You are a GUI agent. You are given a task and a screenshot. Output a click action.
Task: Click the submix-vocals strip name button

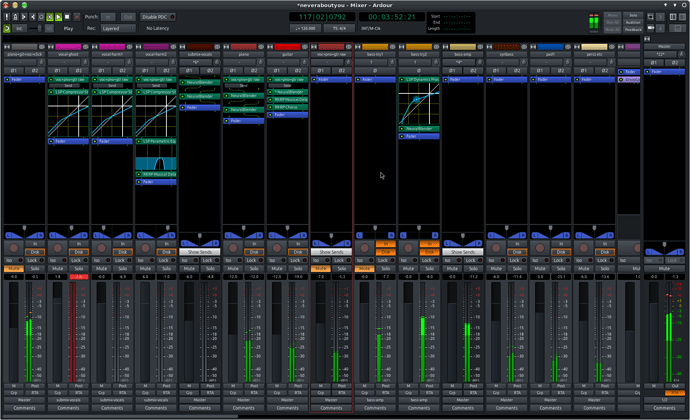[x=200, y=54]
